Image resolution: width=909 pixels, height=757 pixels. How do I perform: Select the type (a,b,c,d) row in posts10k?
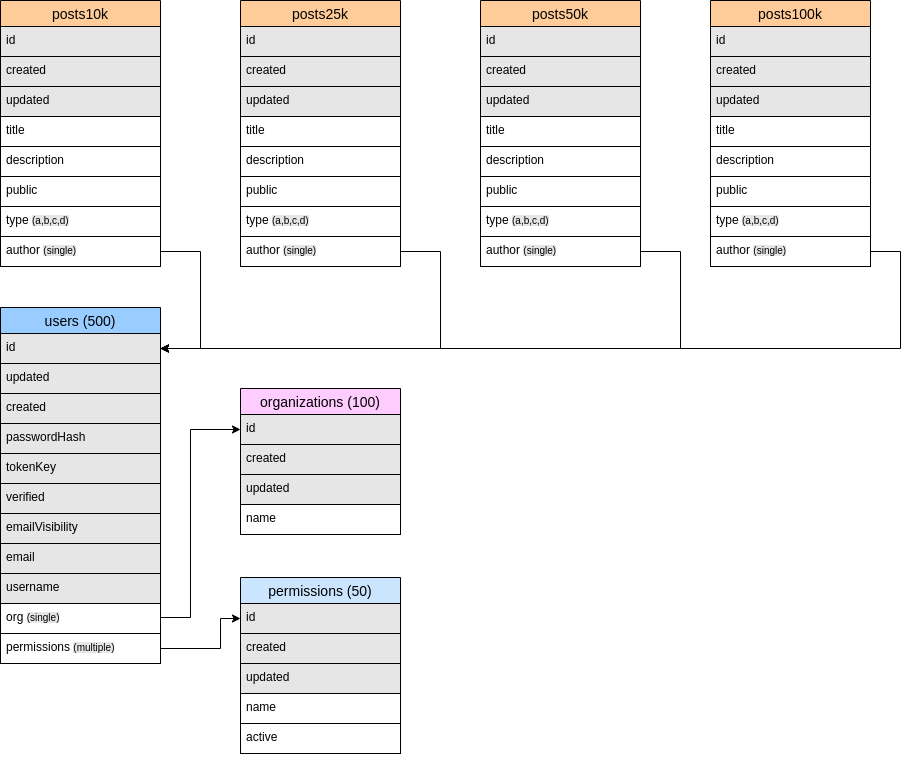tap(81, 221)
